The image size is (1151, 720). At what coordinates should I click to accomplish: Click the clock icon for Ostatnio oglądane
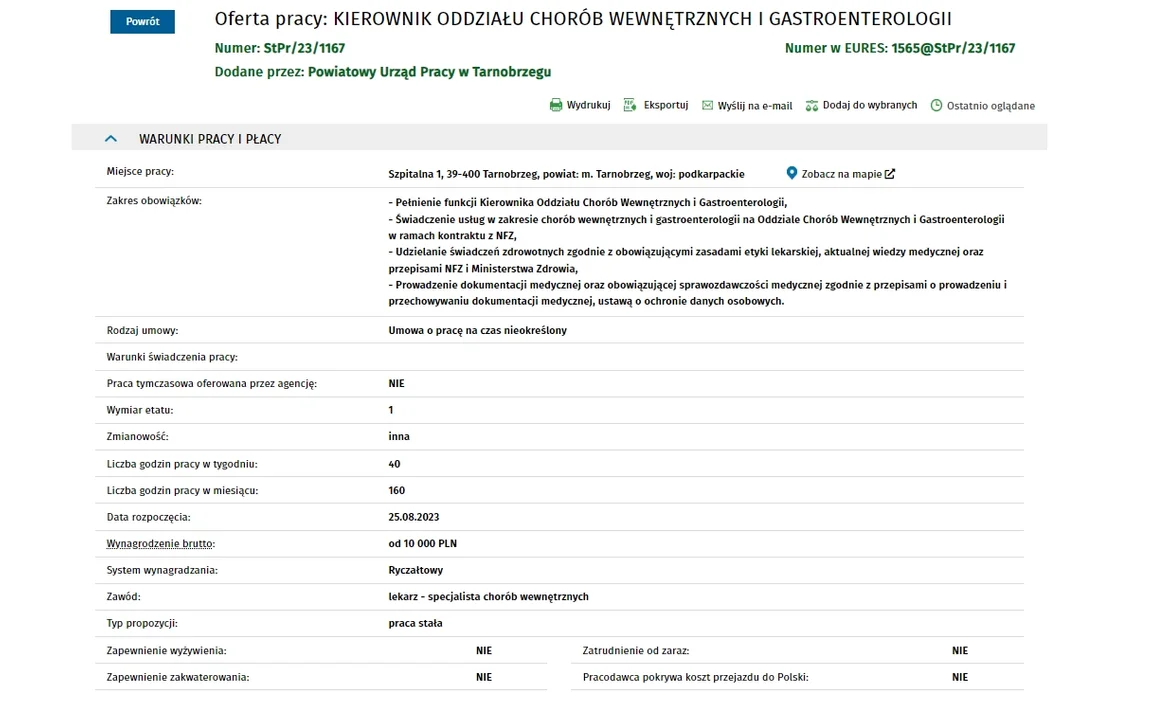point(936,106)
